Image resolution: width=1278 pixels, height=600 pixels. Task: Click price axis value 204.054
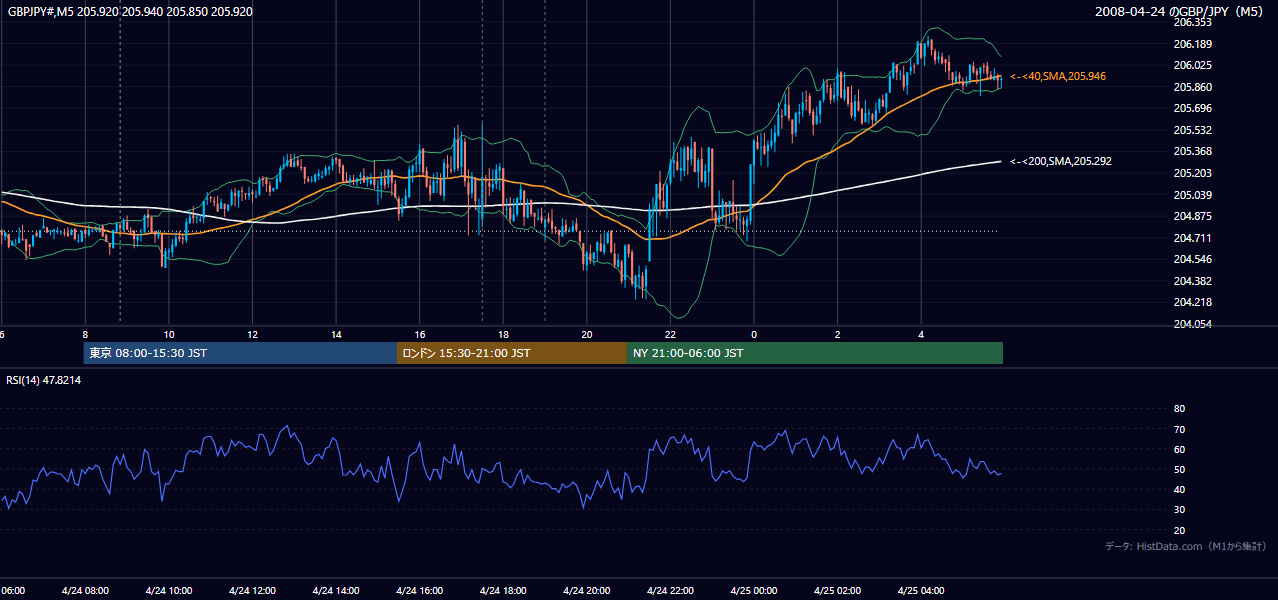pos(1192,324)
